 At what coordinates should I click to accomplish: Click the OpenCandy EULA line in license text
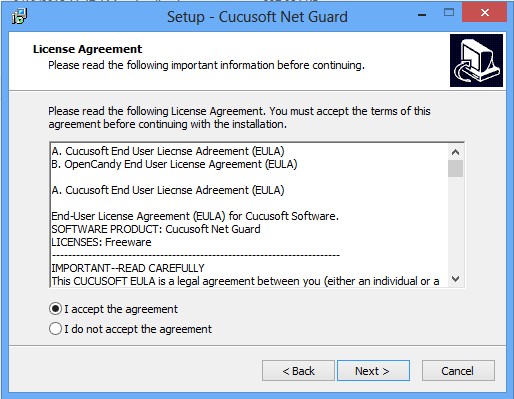tap(174, 164)
